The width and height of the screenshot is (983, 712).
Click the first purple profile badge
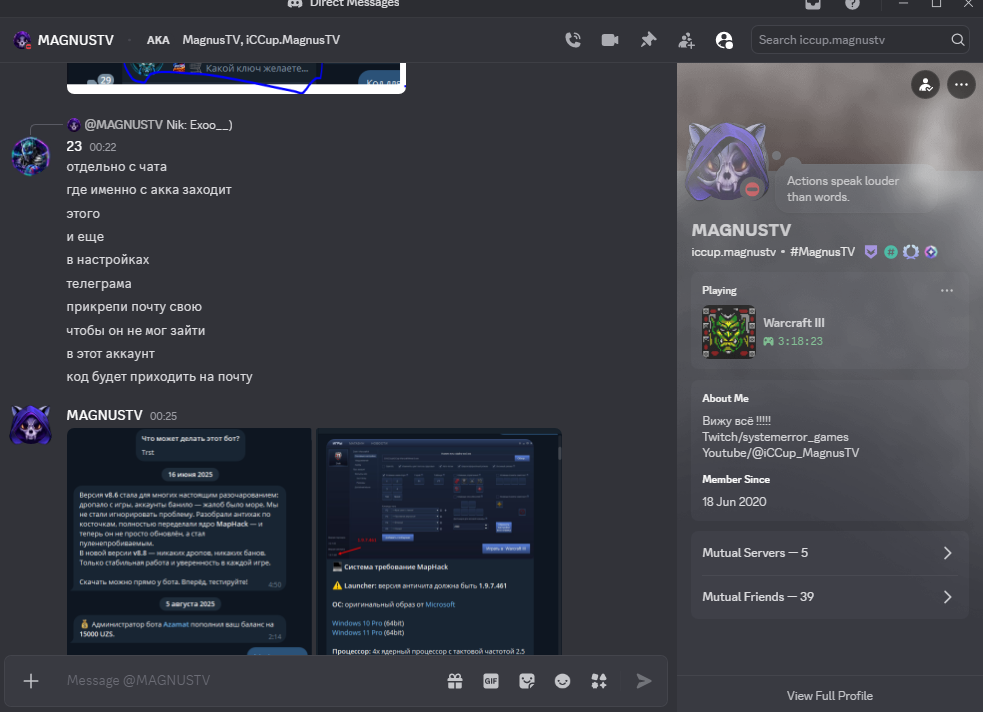click(x=871, y=252)
